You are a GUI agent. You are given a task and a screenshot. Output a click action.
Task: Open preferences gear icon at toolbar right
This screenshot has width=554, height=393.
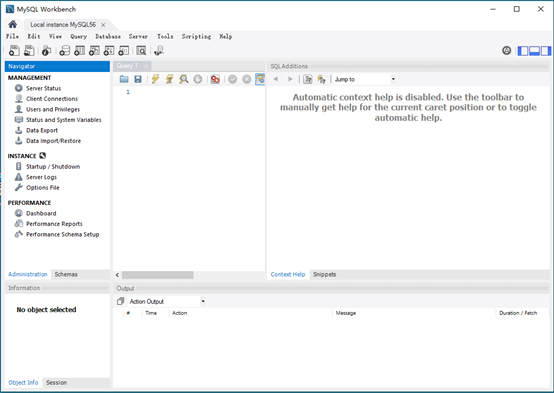[x=506, y=51]
